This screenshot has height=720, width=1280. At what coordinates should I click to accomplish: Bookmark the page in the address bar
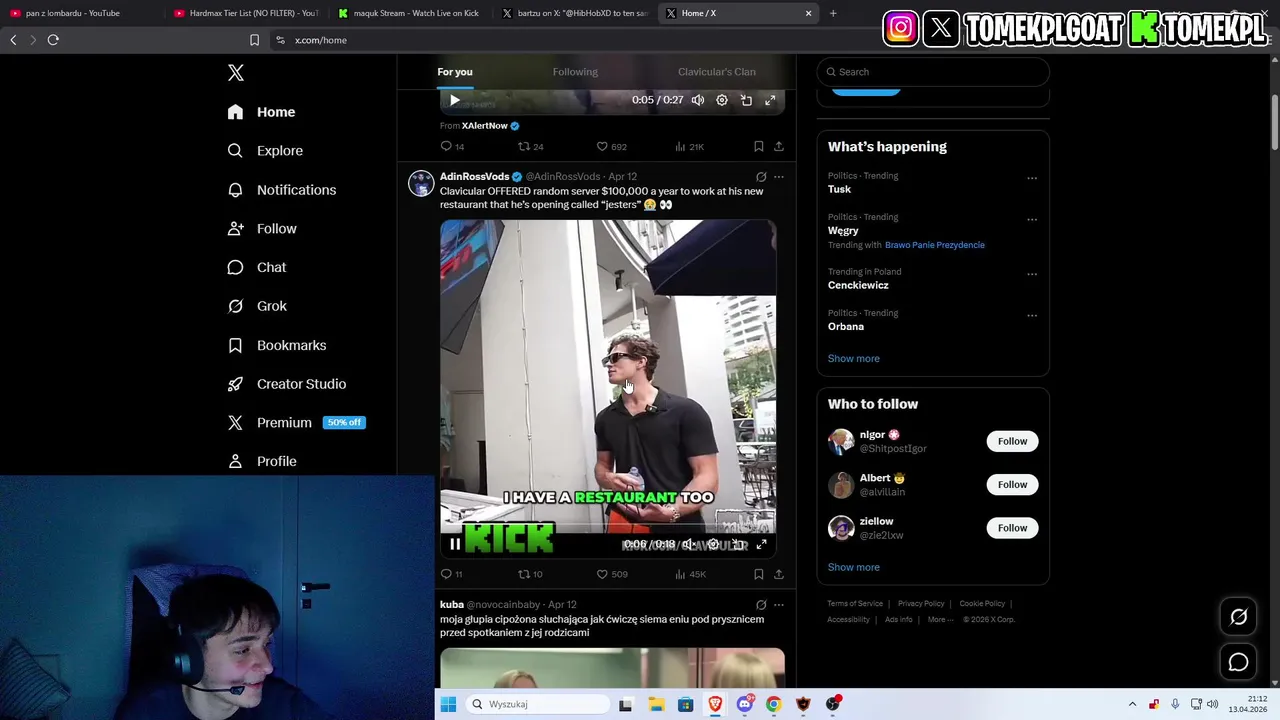(x=254, y=40)
